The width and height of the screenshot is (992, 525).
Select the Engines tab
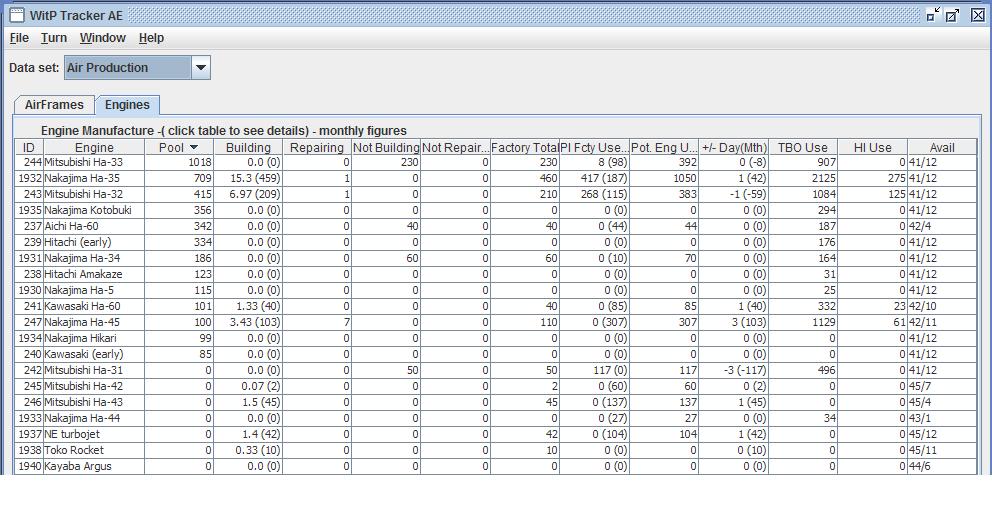[127, 105]
